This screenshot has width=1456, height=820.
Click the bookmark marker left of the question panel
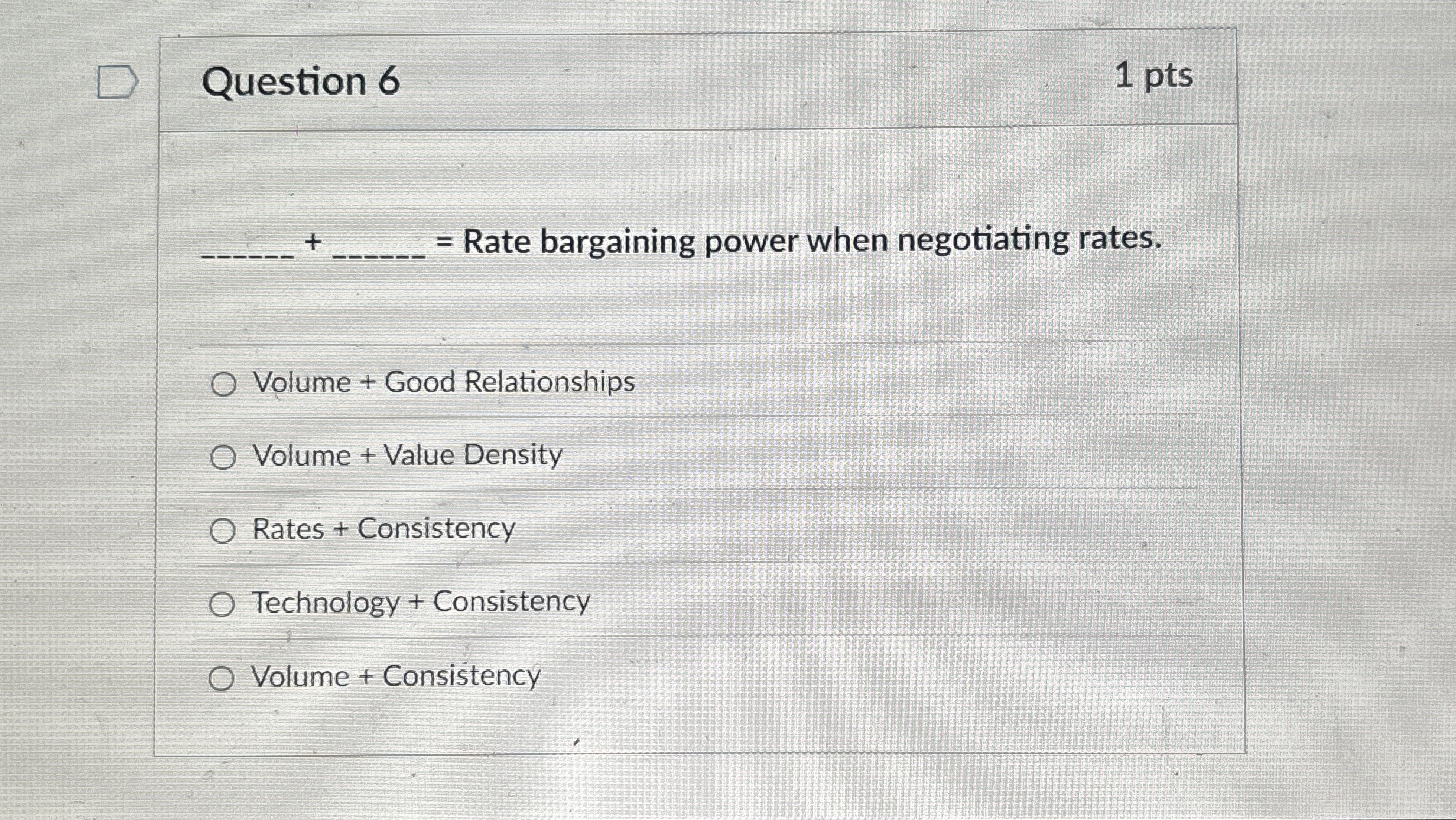pos(117,82)
